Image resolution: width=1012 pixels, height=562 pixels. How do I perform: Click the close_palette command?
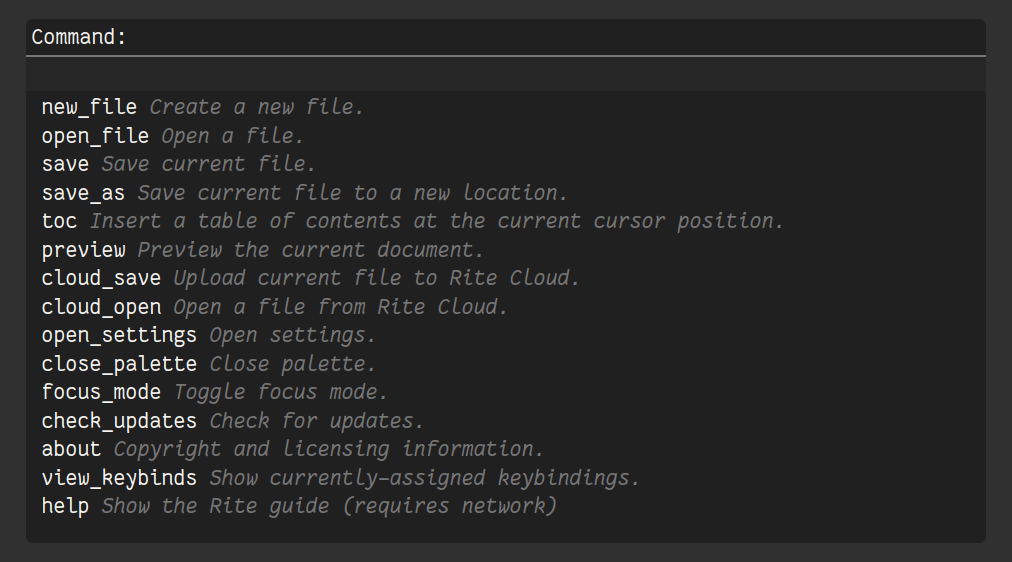tap(119, 364)
